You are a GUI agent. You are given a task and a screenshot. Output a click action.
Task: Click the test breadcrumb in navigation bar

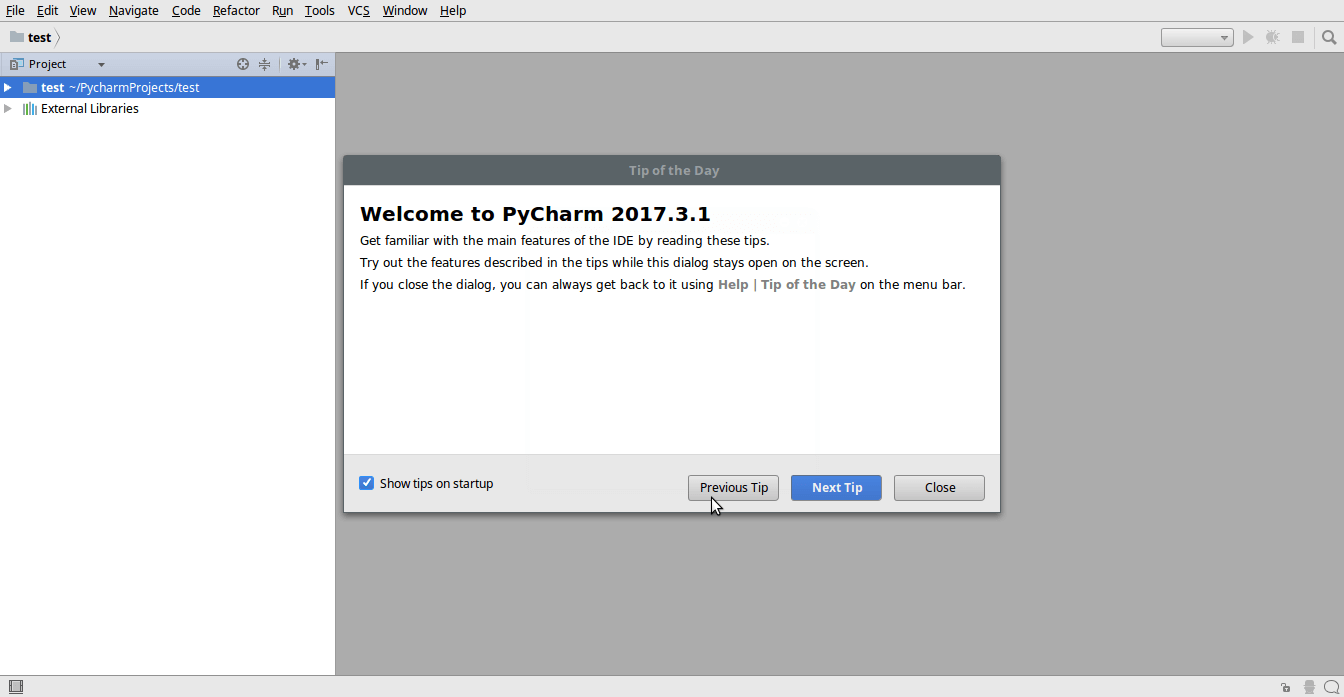[39, 37]
